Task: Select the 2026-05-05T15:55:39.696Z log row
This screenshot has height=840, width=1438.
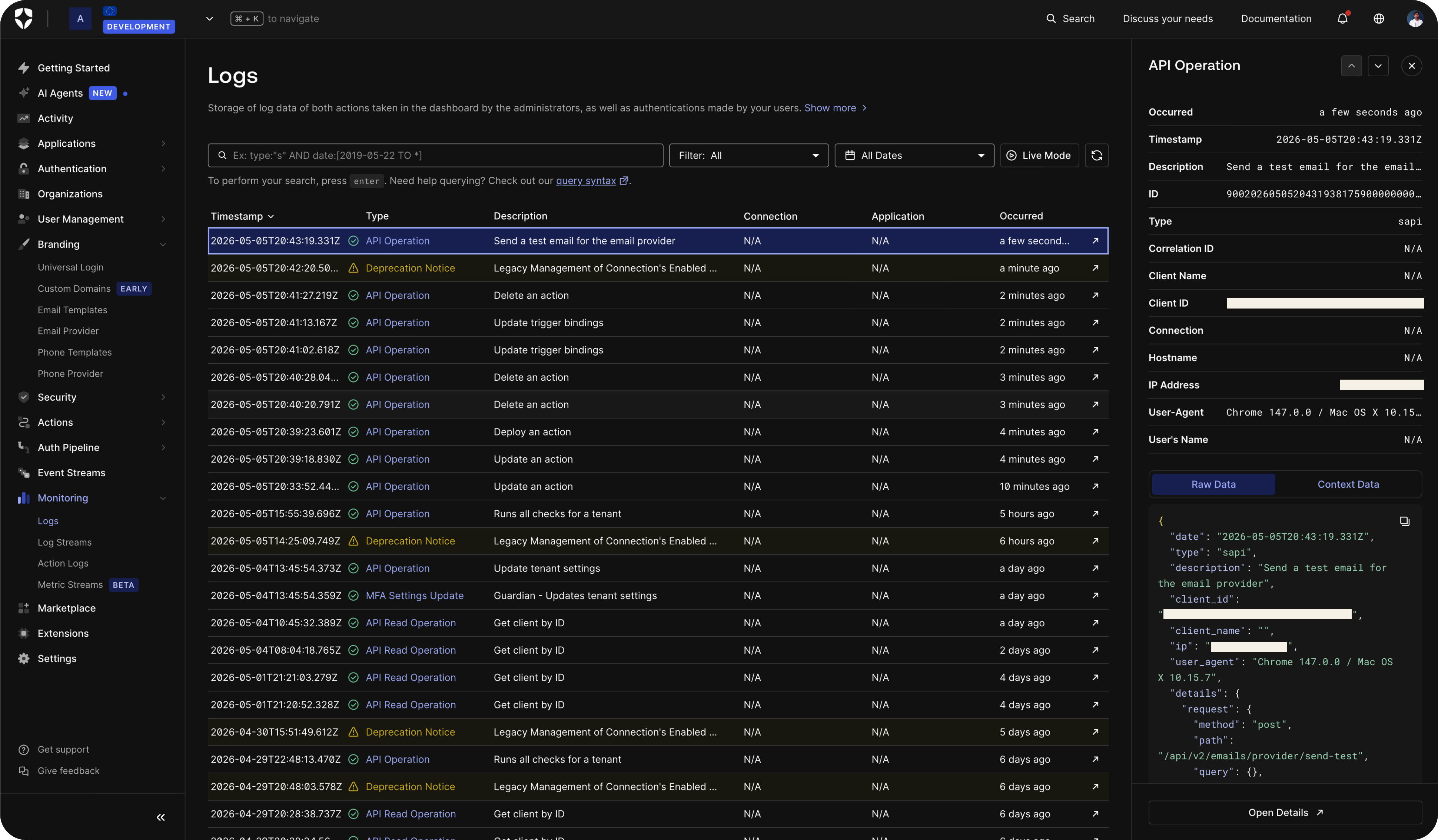Action: 658,514
